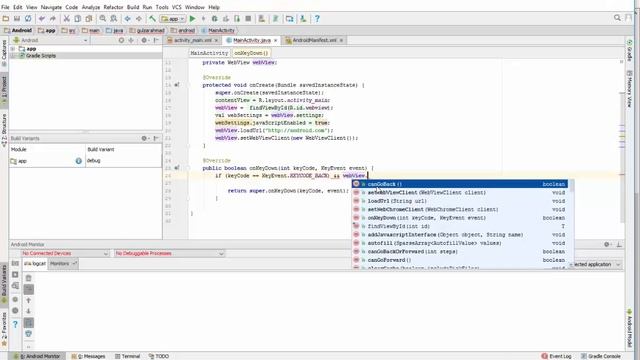Click the Search Everywhere magnifier icon
The width and height of the screenshot is (640, 360).
617,18
